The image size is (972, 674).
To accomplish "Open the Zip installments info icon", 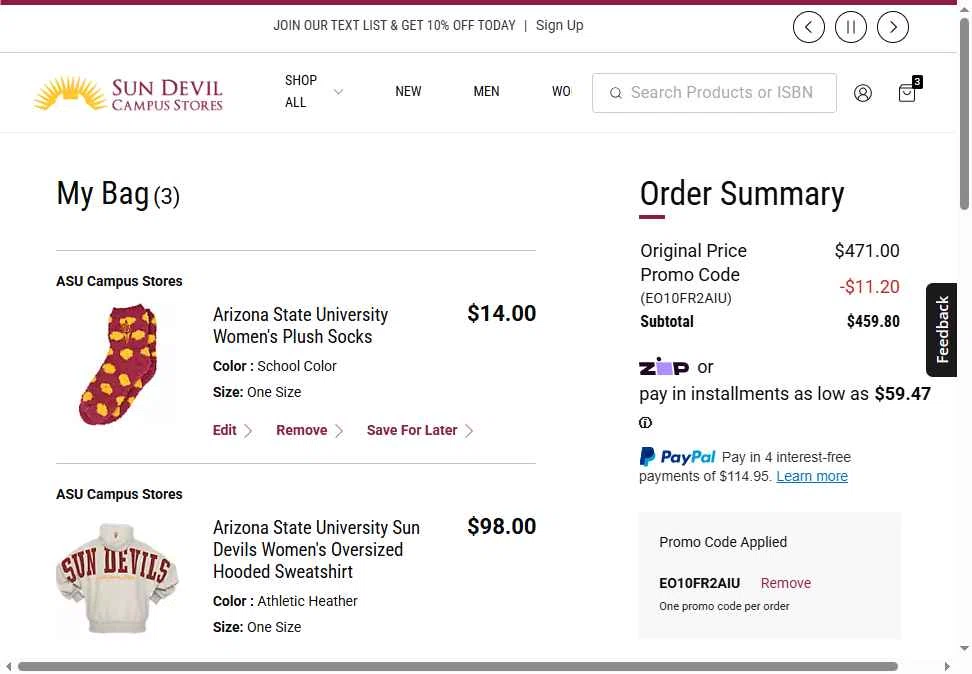I will point(645,423).
